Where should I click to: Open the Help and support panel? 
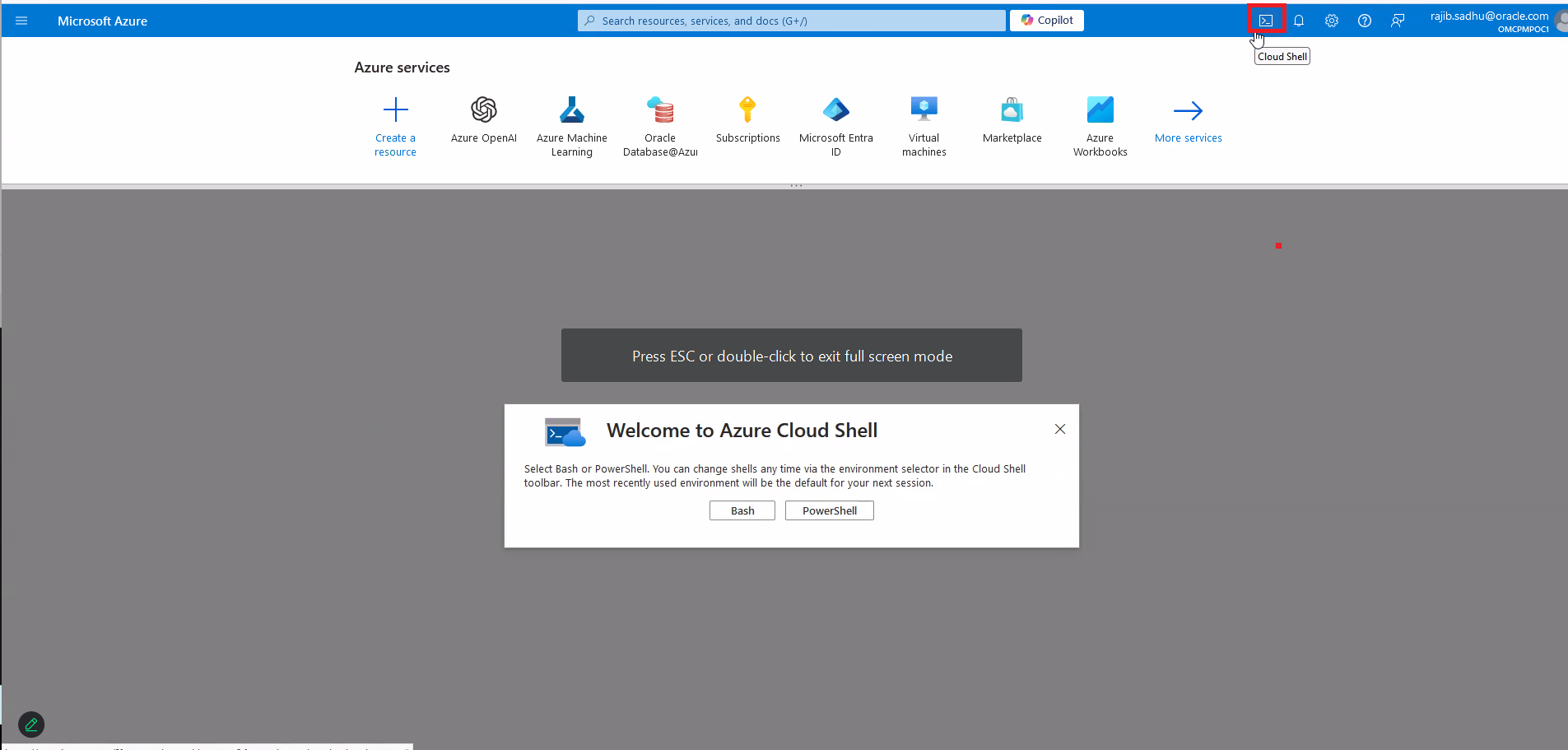(1365, 21)
